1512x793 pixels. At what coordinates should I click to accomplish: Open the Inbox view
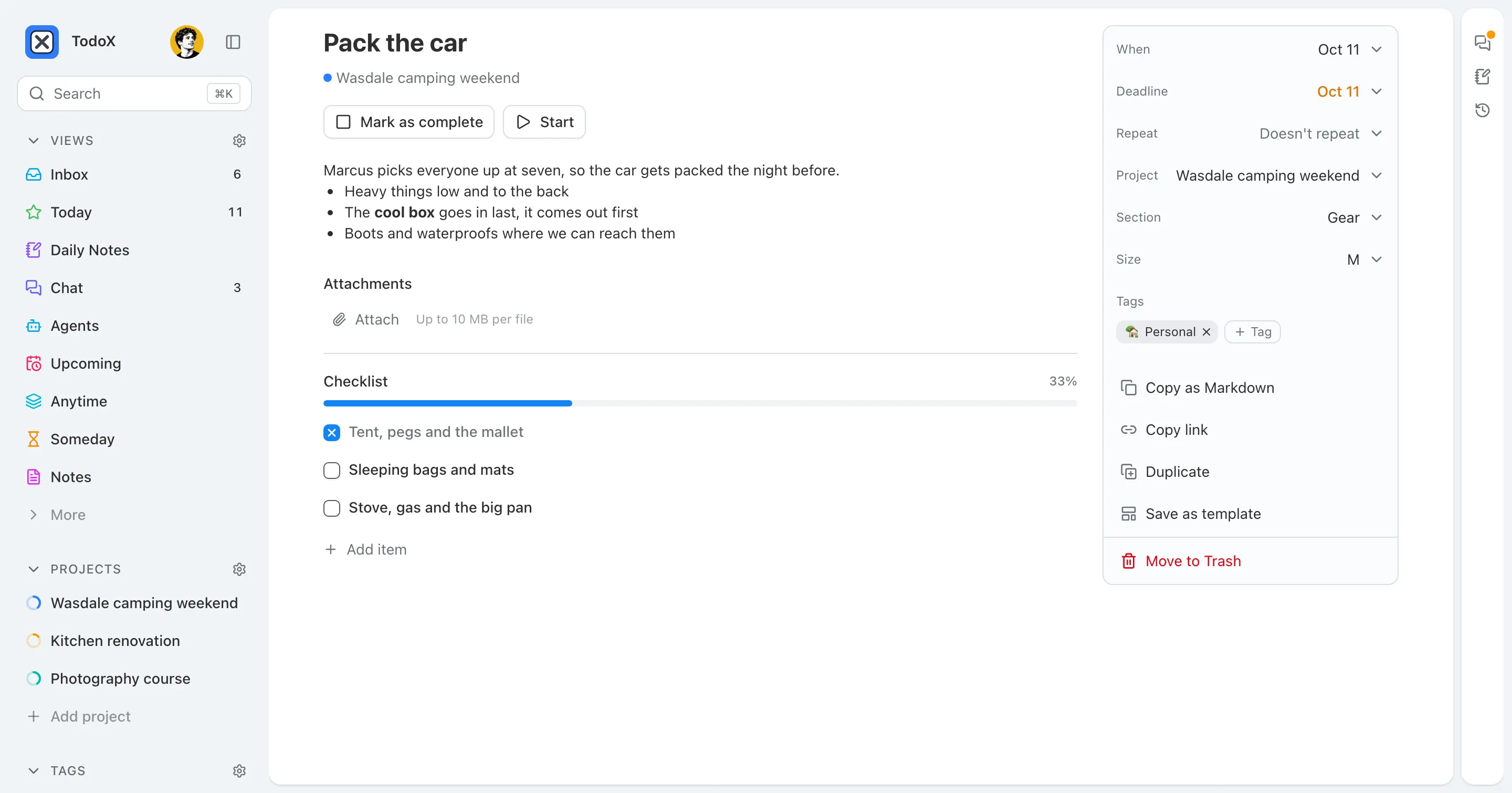134,174
